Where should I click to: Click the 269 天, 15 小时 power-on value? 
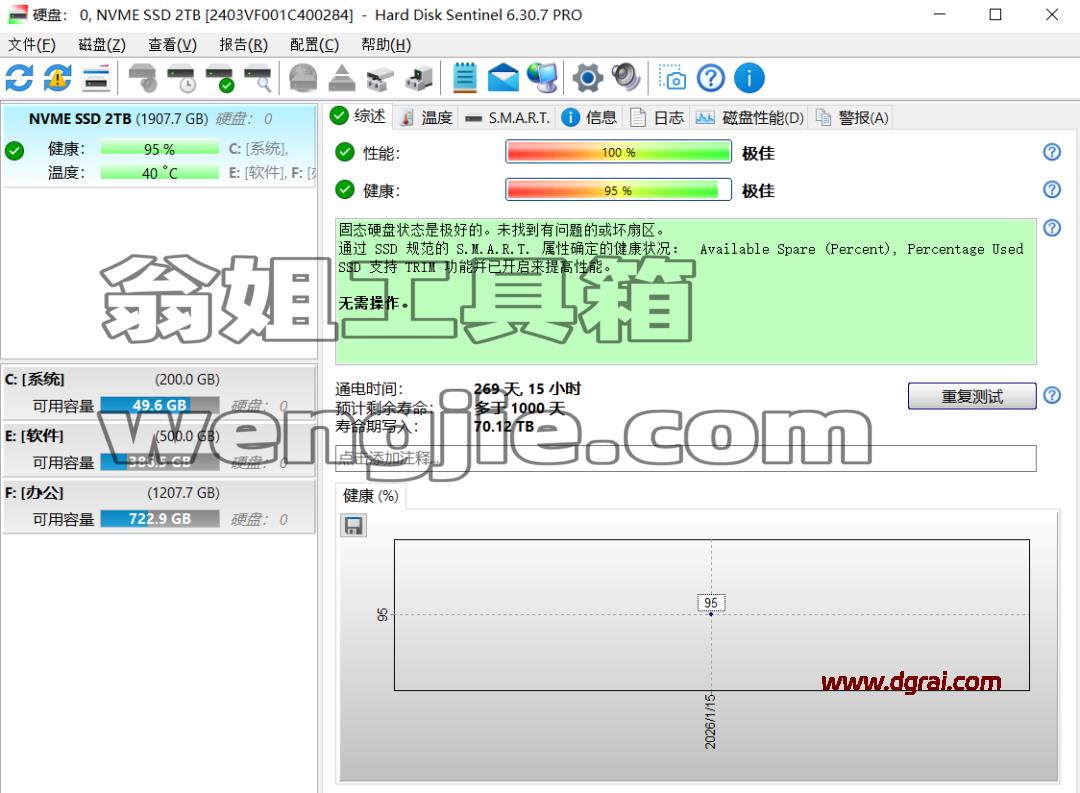pyautogui.click(x=528, y=389)
